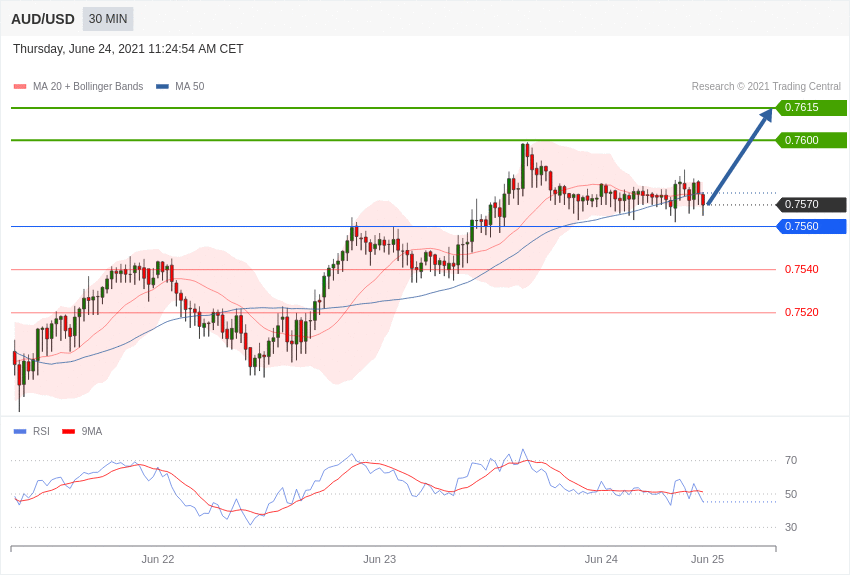Click the red 0.7520 support label
Image resolution: width=850 pixels, height=576 pixels.
click(801, 312)
